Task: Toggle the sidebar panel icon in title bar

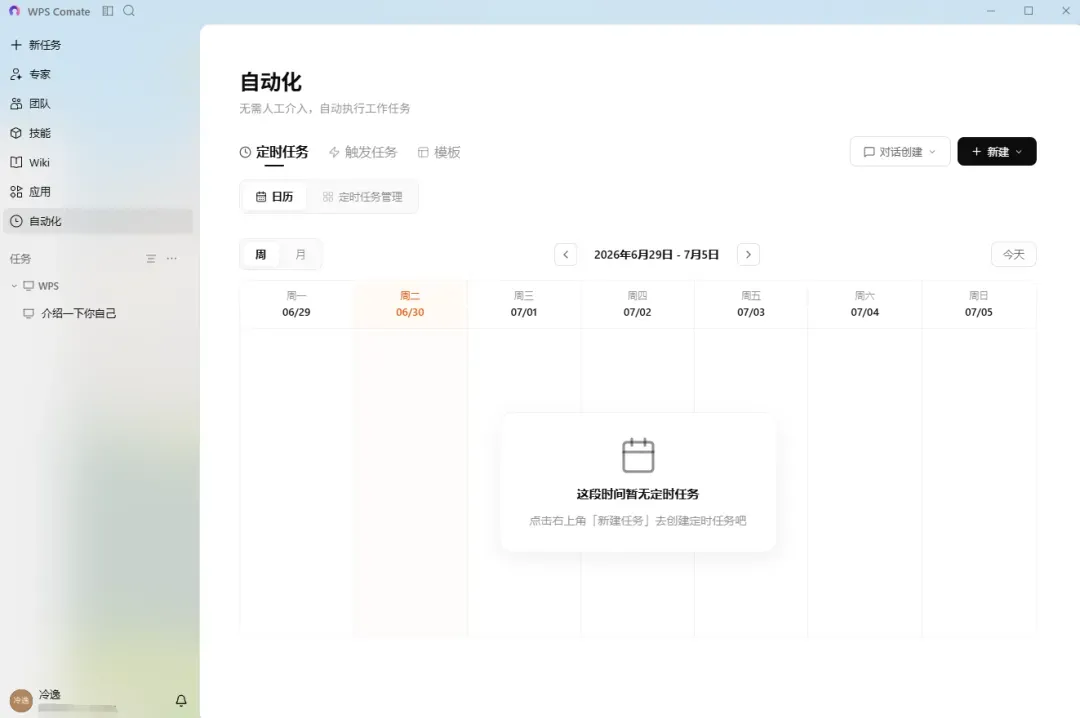Action: (107, 11)
